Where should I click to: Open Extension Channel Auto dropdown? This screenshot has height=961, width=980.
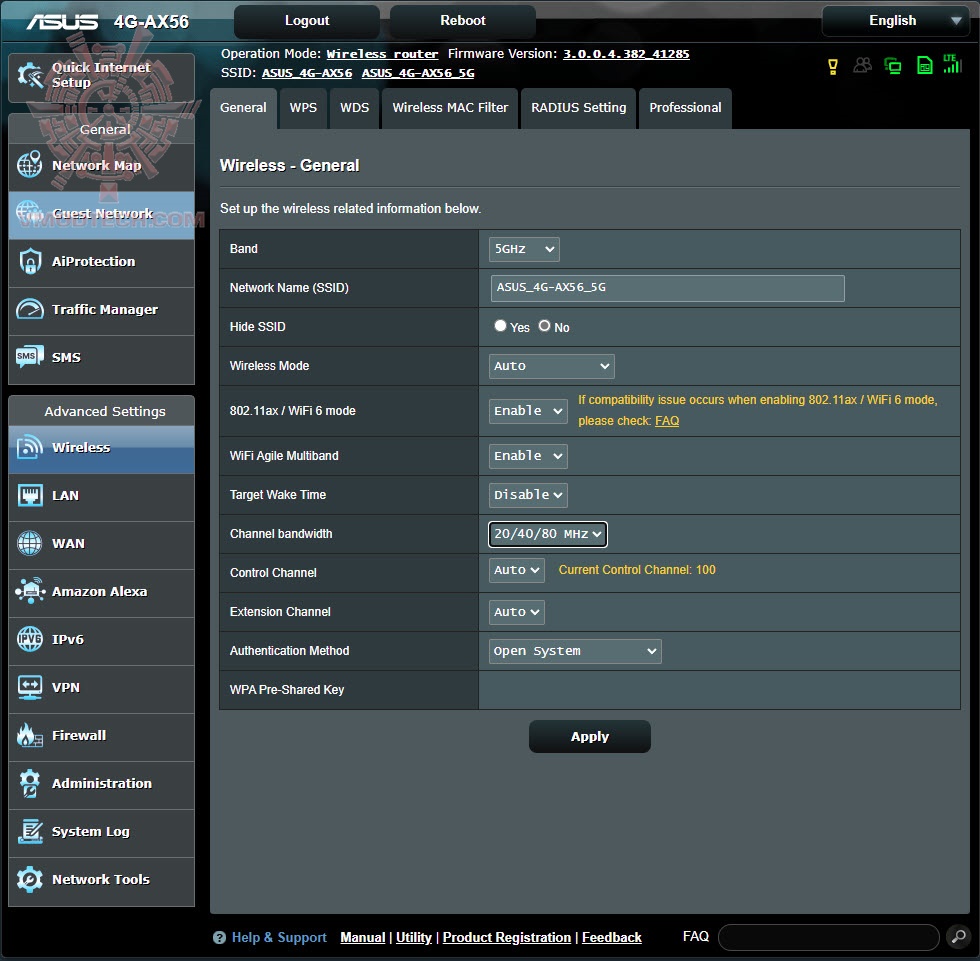[x=516, y=612]
